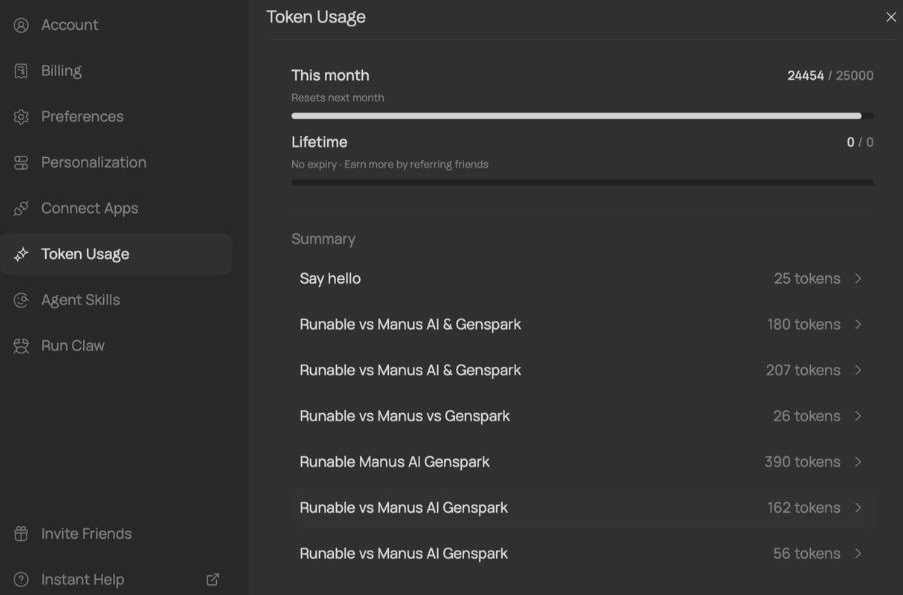Screen dimensions: 903x595
Task: Expand chevron for the 390 tokens row
Action: point(858,462)
